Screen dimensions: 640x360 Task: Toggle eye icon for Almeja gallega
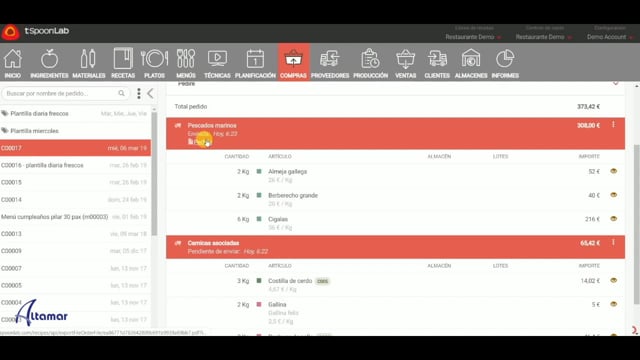coord(613,171)
